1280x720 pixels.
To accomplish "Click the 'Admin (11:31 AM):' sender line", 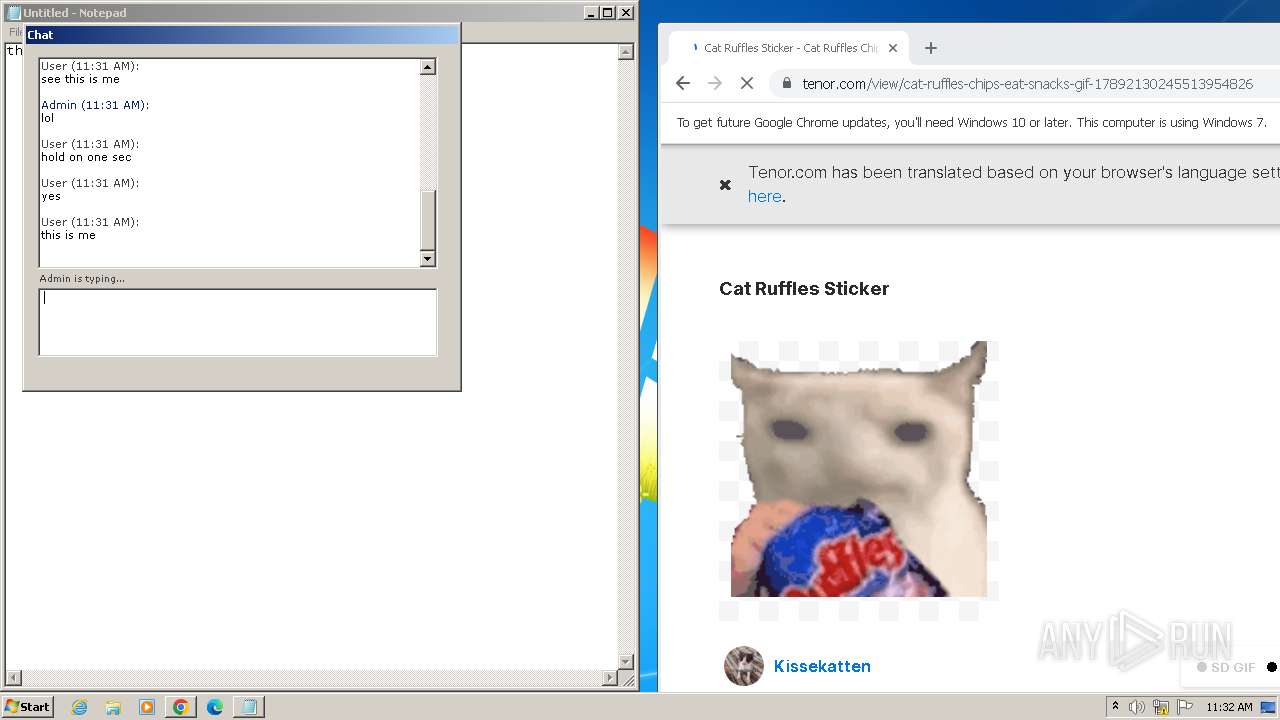I will [x=95, y=105].
